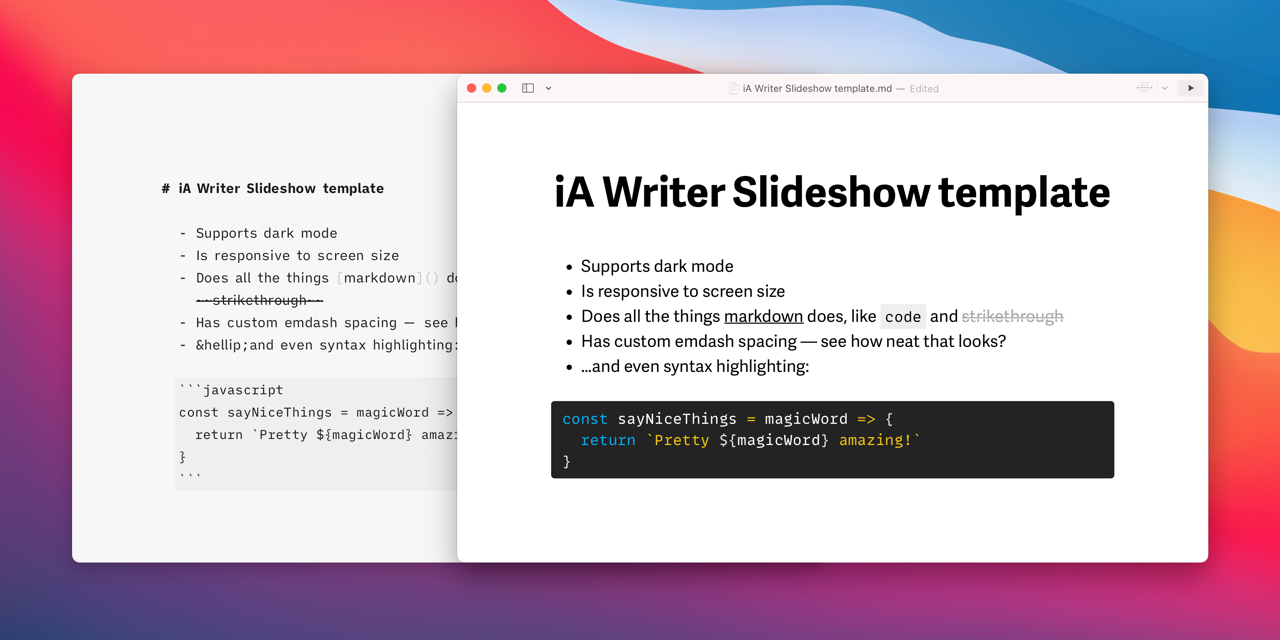Click the Edited label in the title bar
The height and width of the screenshot is (640, 1280).
tap(923, 89)
